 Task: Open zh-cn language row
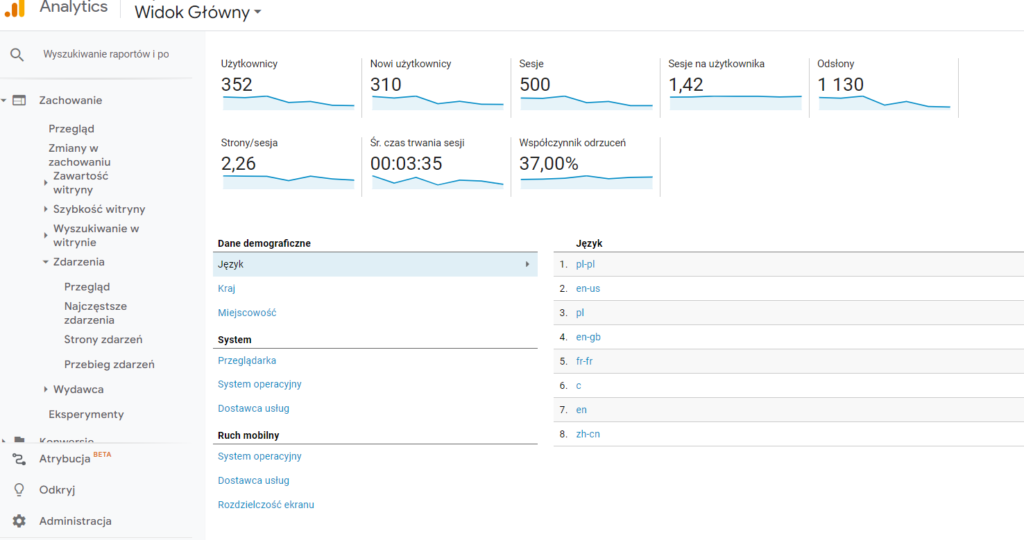588,434
